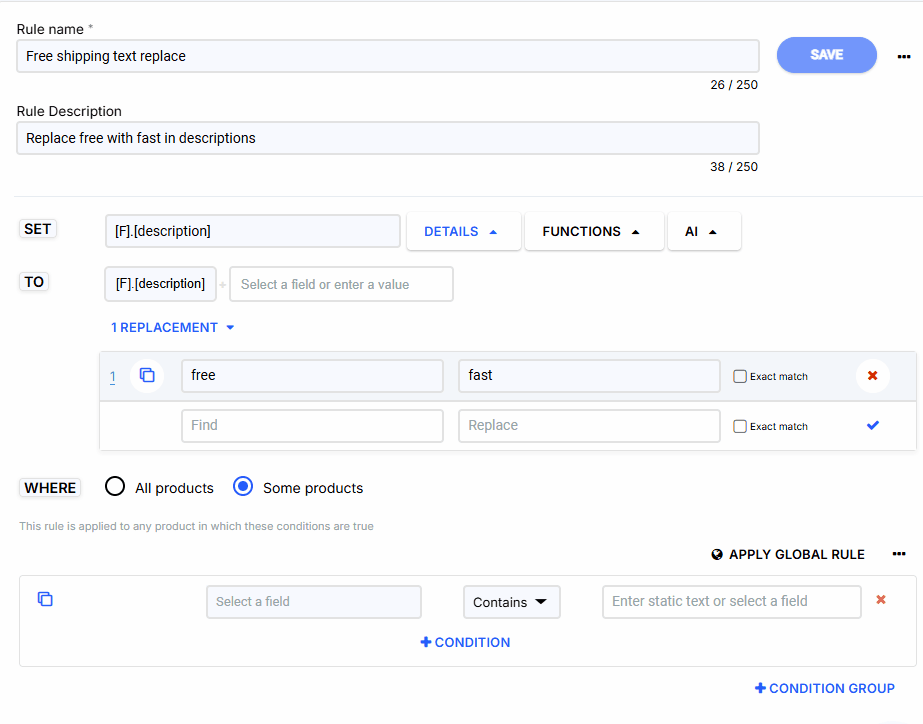Click the Rule Description text field
The width and height of the screenshot is (923, 724).
[x=387, y=138]
